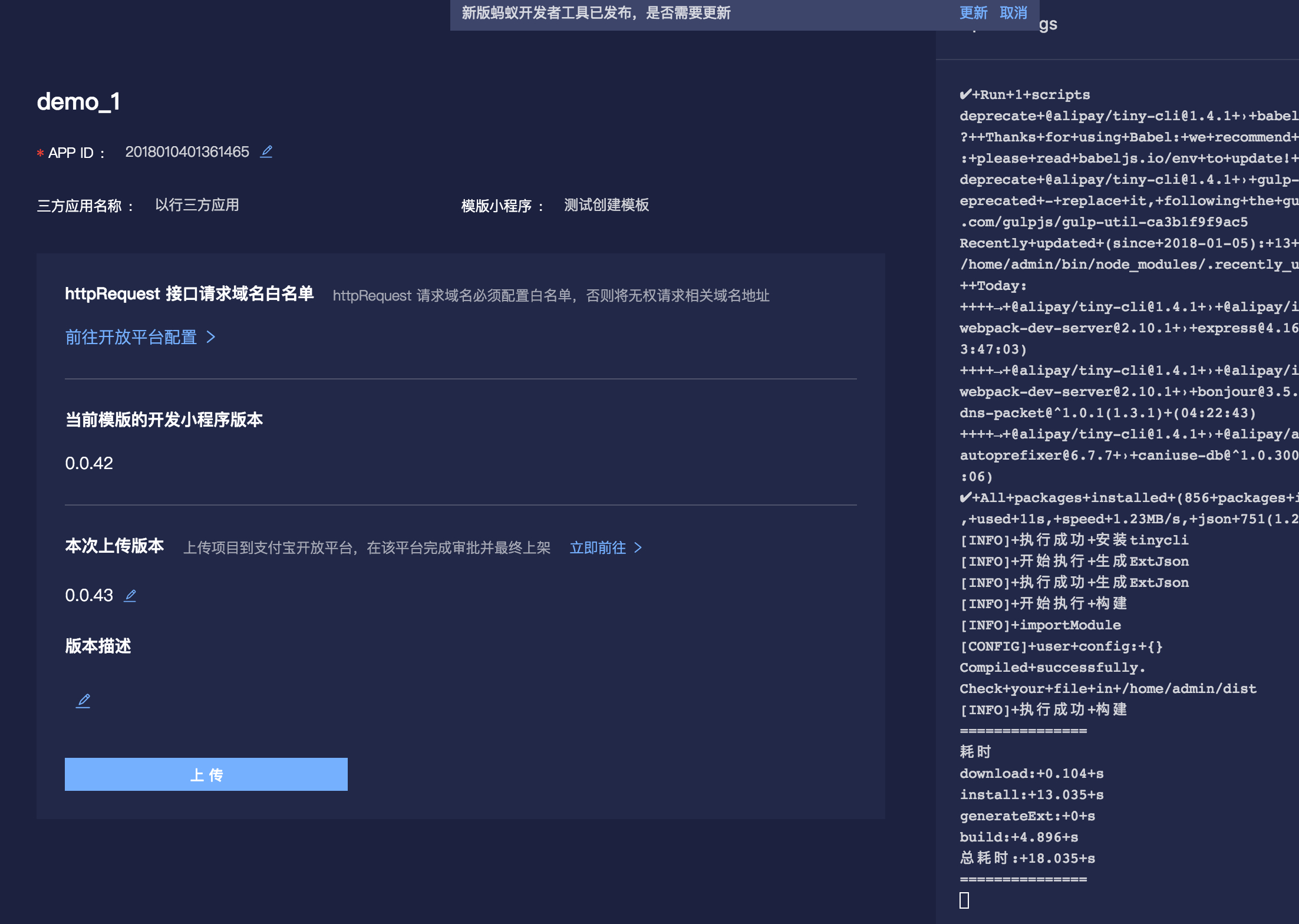Click the 以行三方应用 app name value

(x=197, y=205)
